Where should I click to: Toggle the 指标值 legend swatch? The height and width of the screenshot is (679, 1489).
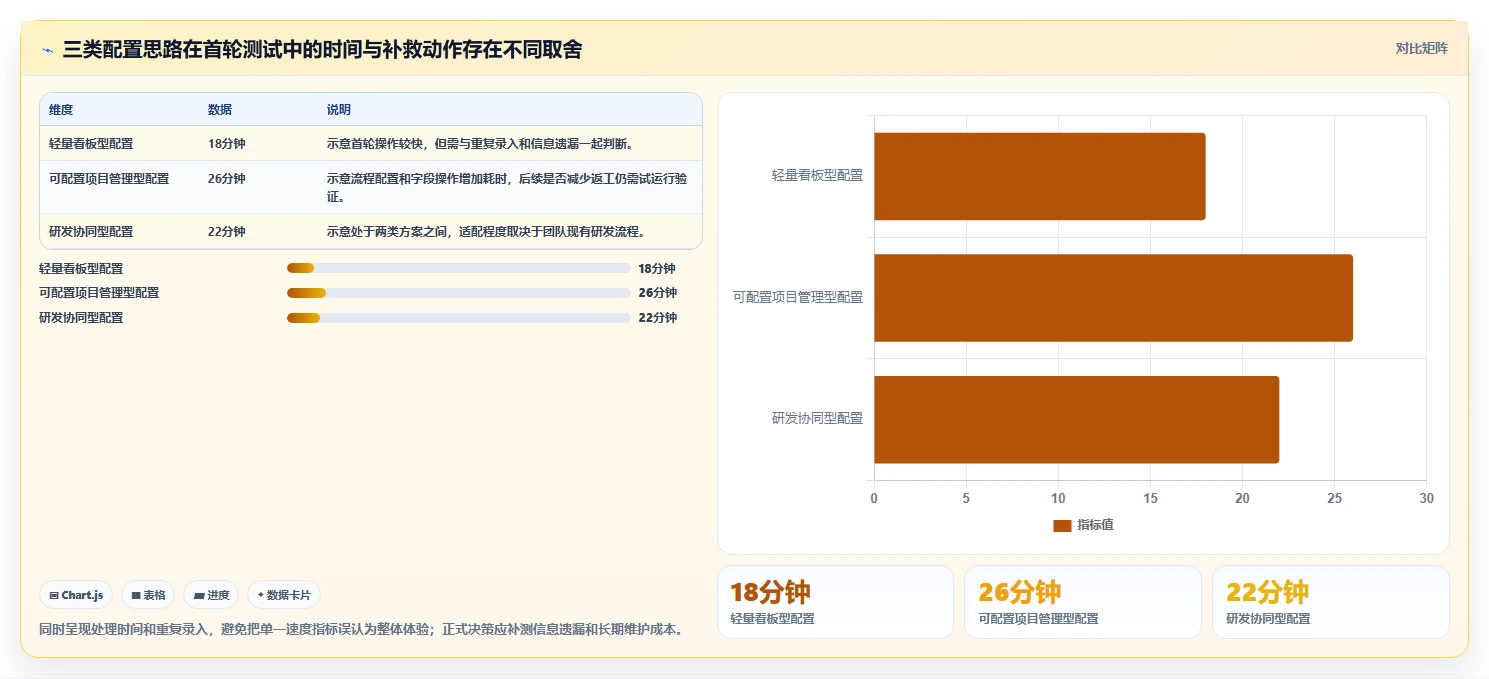click(1062, 525)
